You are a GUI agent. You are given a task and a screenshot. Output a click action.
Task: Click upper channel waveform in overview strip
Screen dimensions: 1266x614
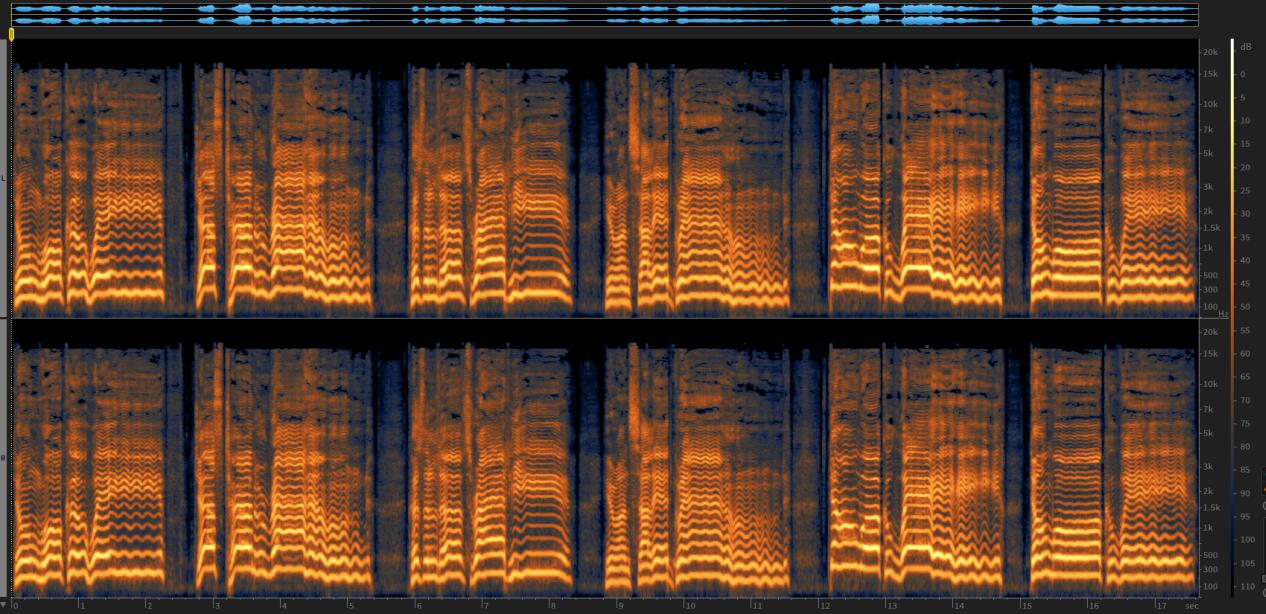click(x=600, y=9)
